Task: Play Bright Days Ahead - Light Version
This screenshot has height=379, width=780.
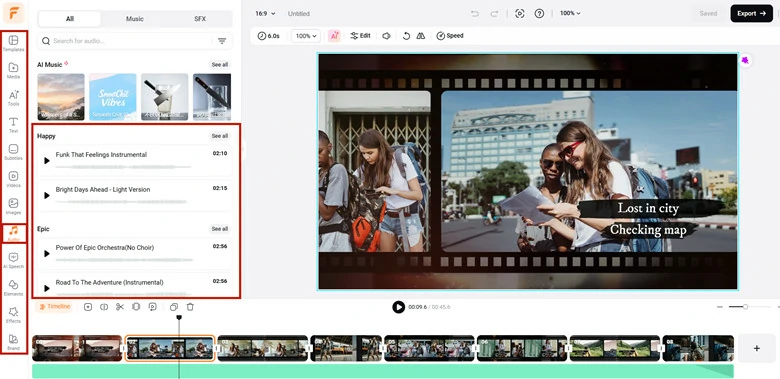Action: click(x=47, y=195)
